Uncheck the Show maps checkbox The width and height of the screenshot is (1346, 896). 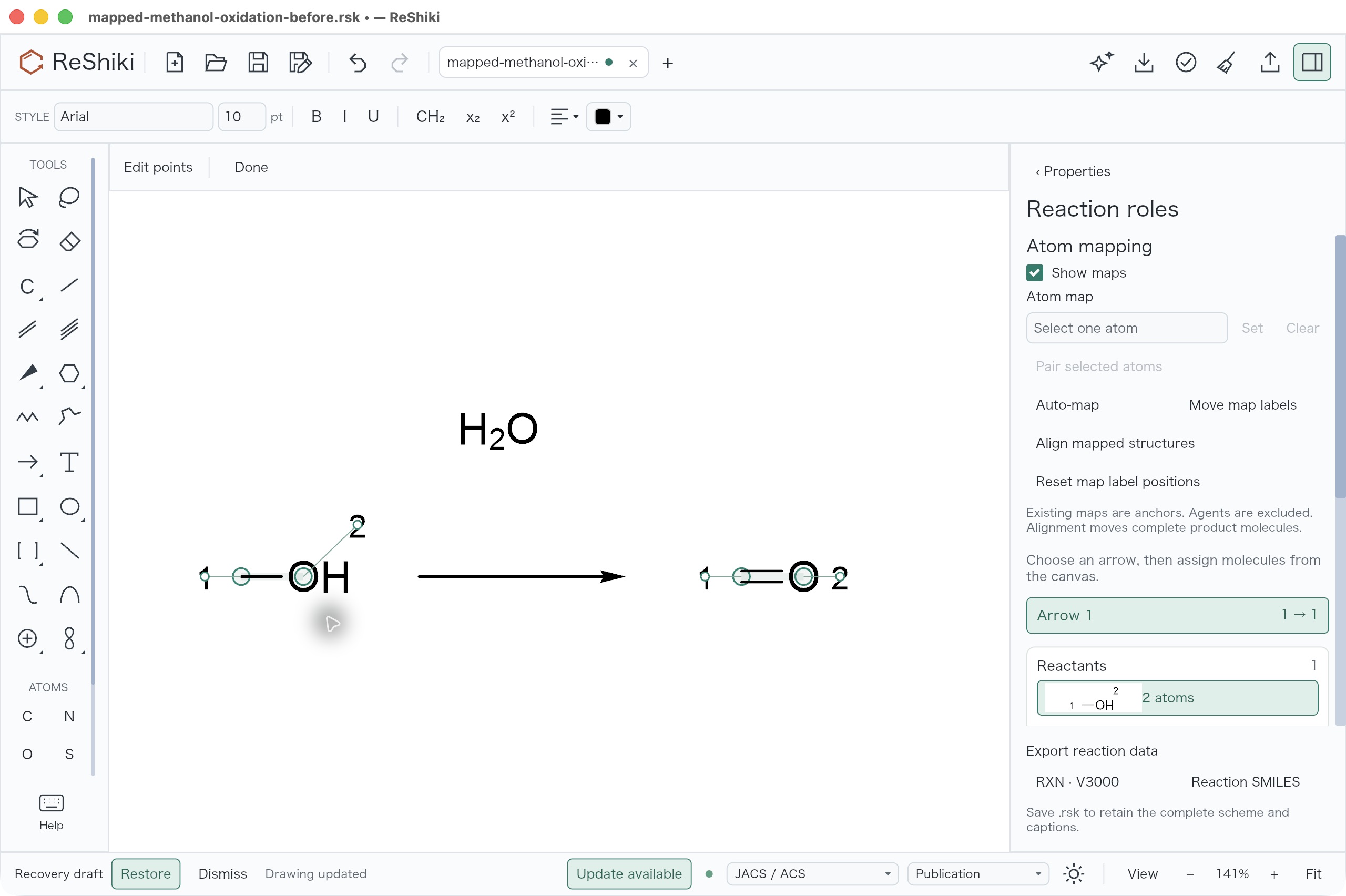coord(1034,273)
